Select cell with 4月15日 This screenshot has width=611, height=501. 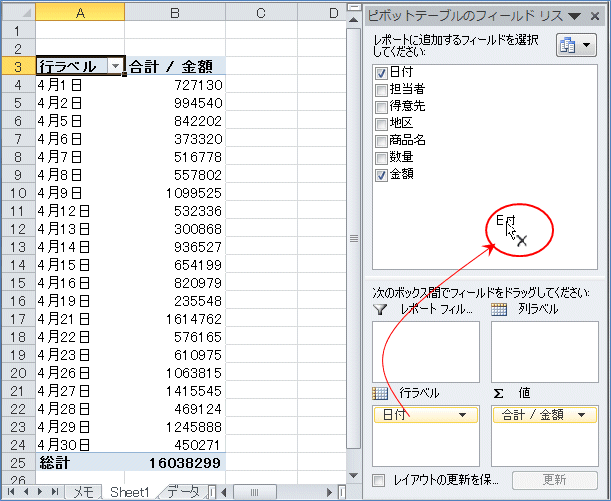coord(80,265)
